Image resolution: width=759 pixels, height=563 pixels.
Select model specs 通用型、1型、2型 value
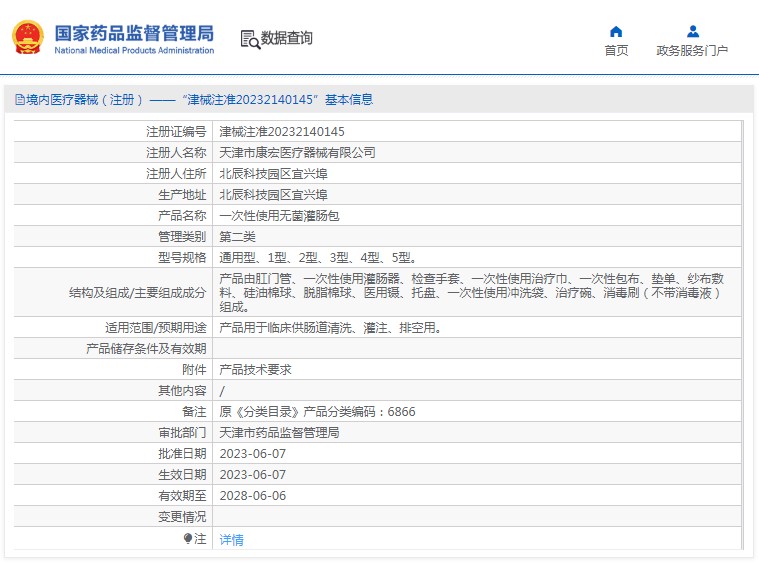click(x=318, y=258)
